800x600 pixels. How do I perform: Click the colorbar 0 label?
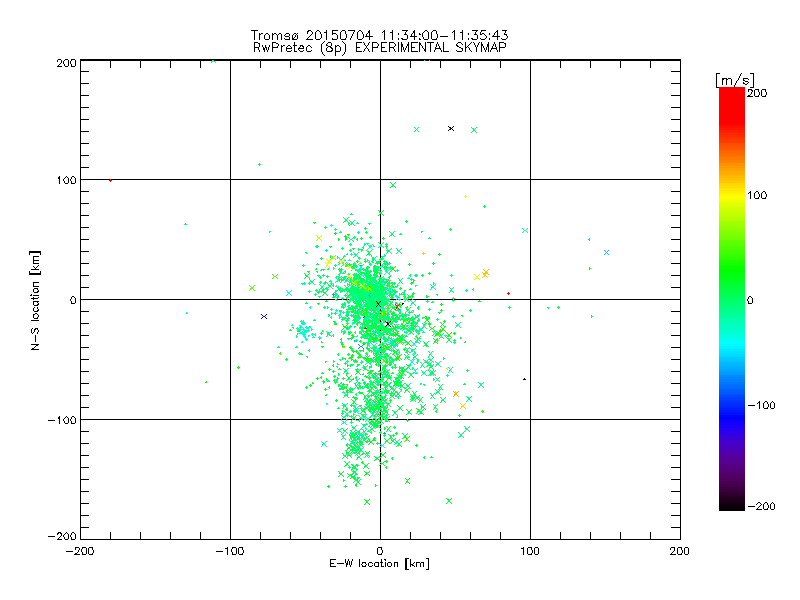[x=750, y=300]
